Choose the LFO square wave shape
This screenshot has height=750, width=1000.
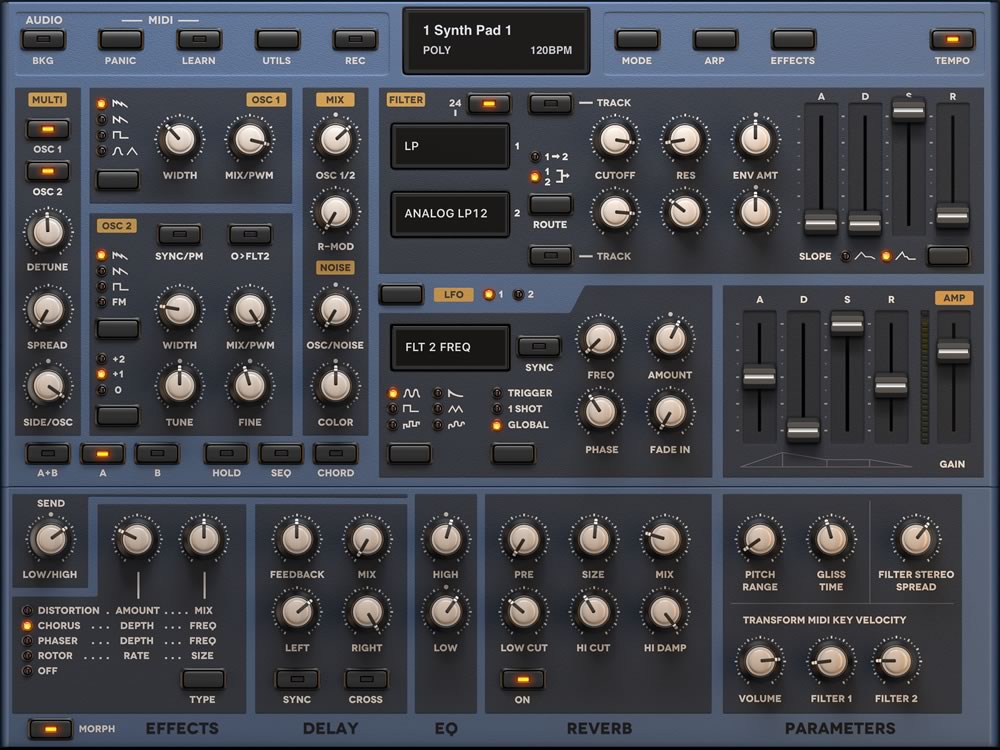[411, 409]
